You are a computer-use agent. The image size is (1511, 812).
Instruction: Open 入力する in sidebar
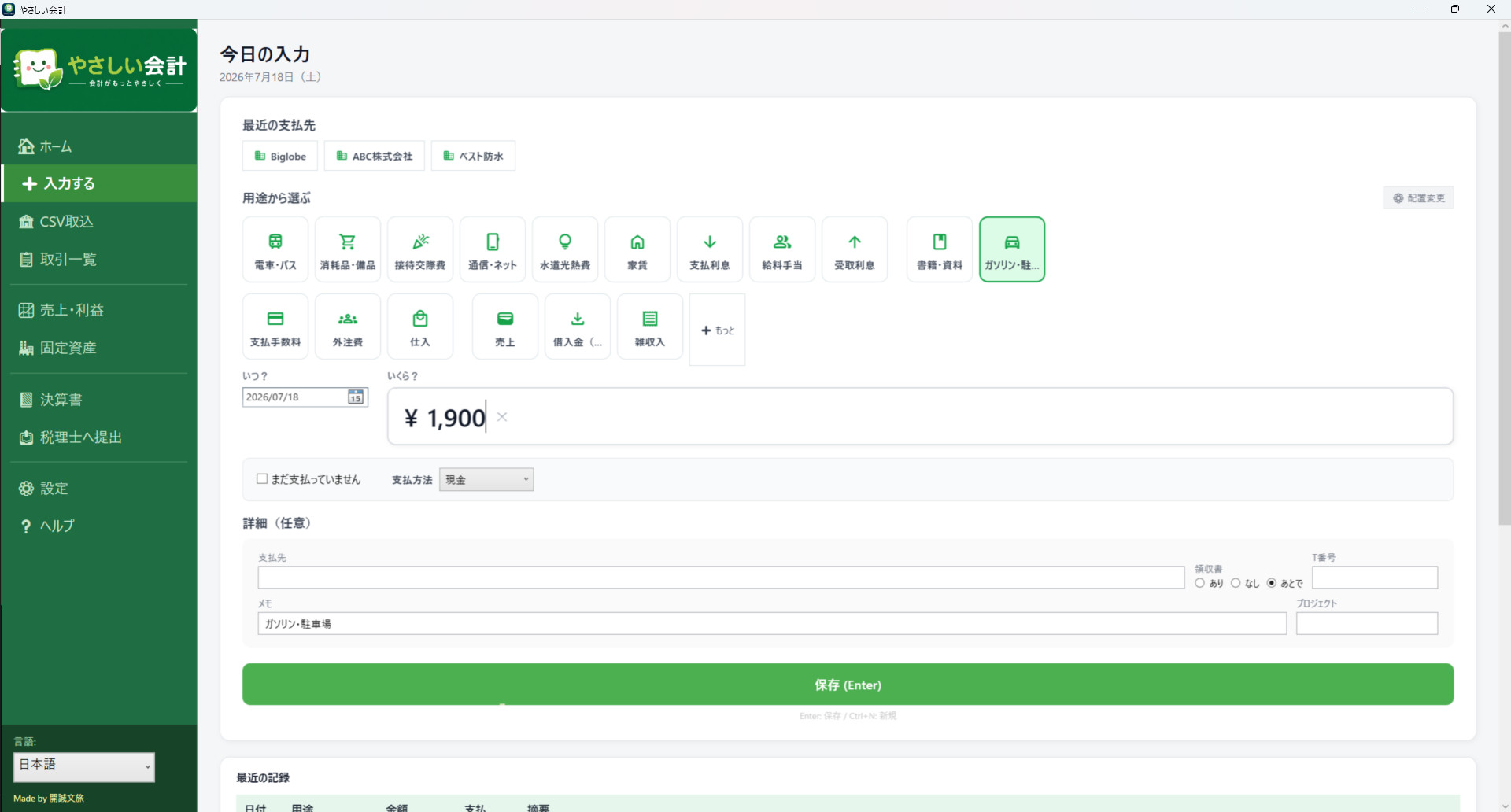tap(99, 183)
